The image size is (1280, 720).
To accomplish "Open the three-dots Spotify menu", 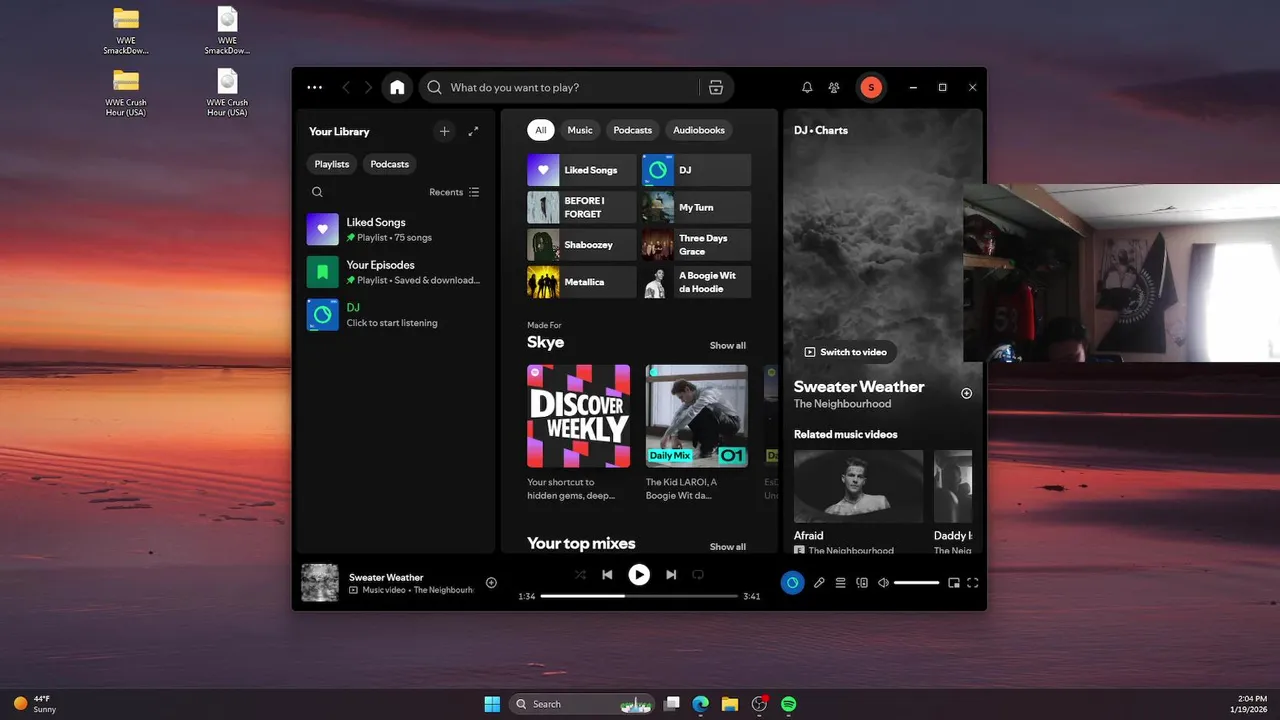I will (x=315, y=87).
